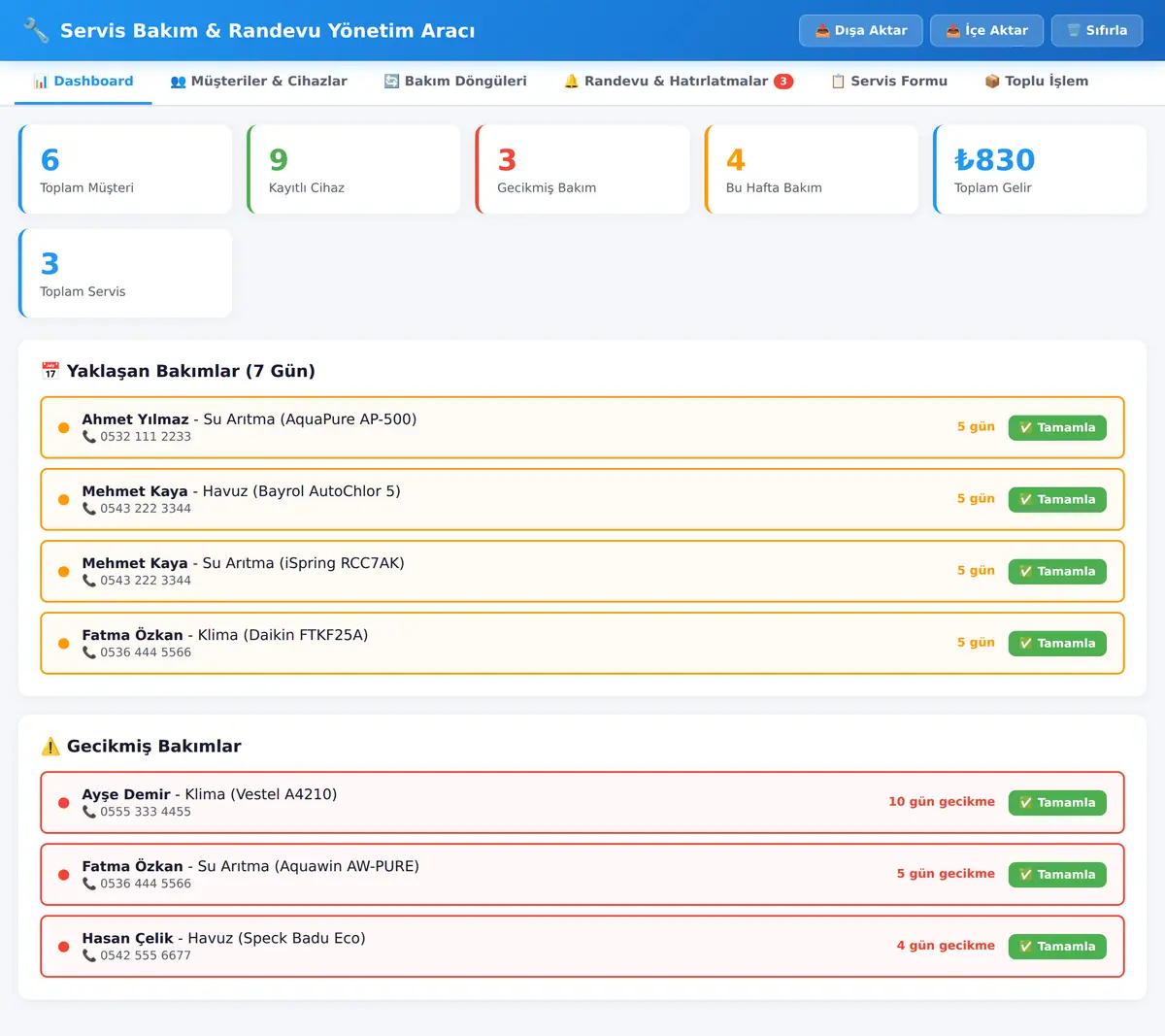
Task: Click the orange status dot for Ahmet Yılmaz
Action: click(x=63, y=427)
